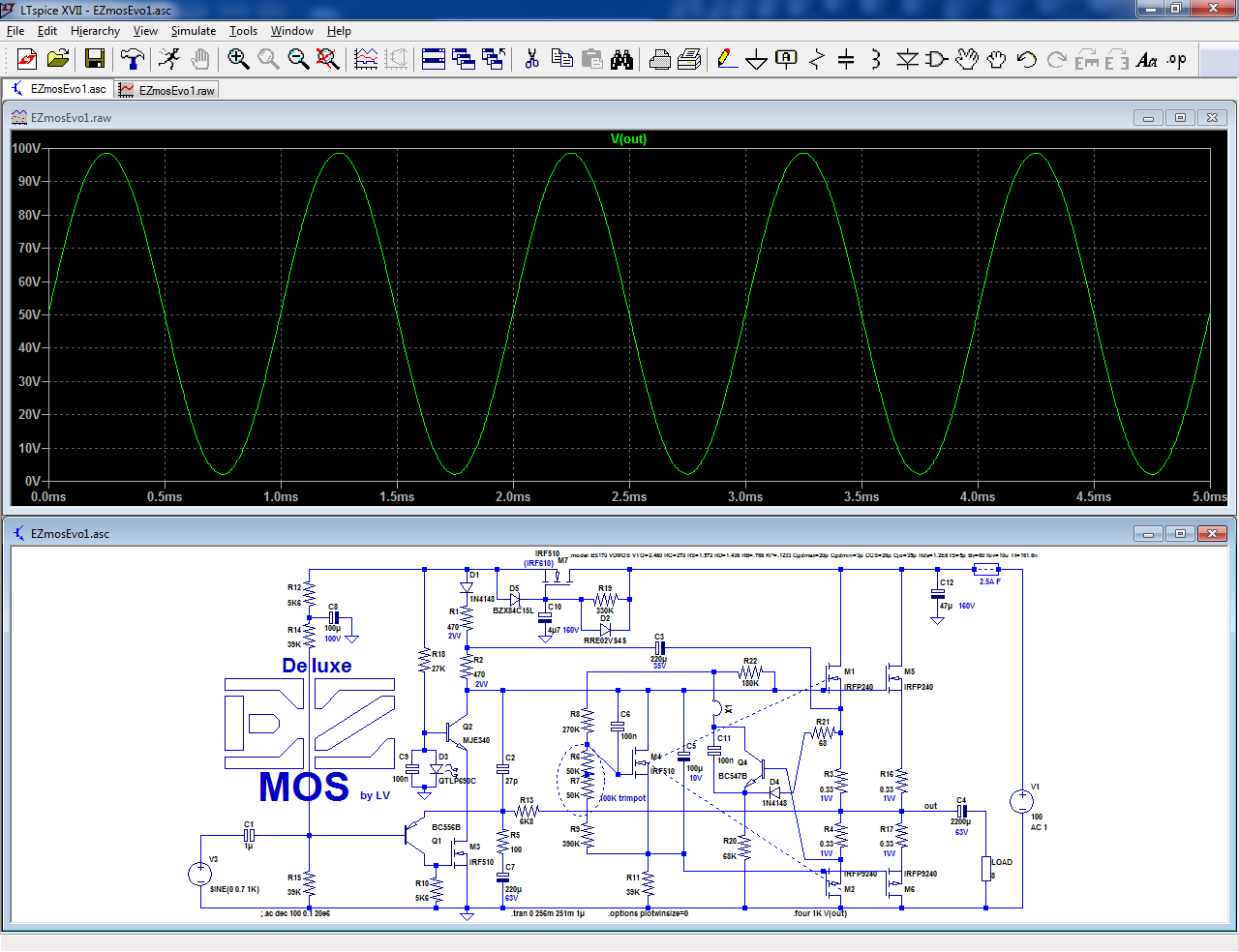Viewport: 1239px width, 952px height.
Task: Select the Text tool (Aa icon)
Action: click(1147, 60)
